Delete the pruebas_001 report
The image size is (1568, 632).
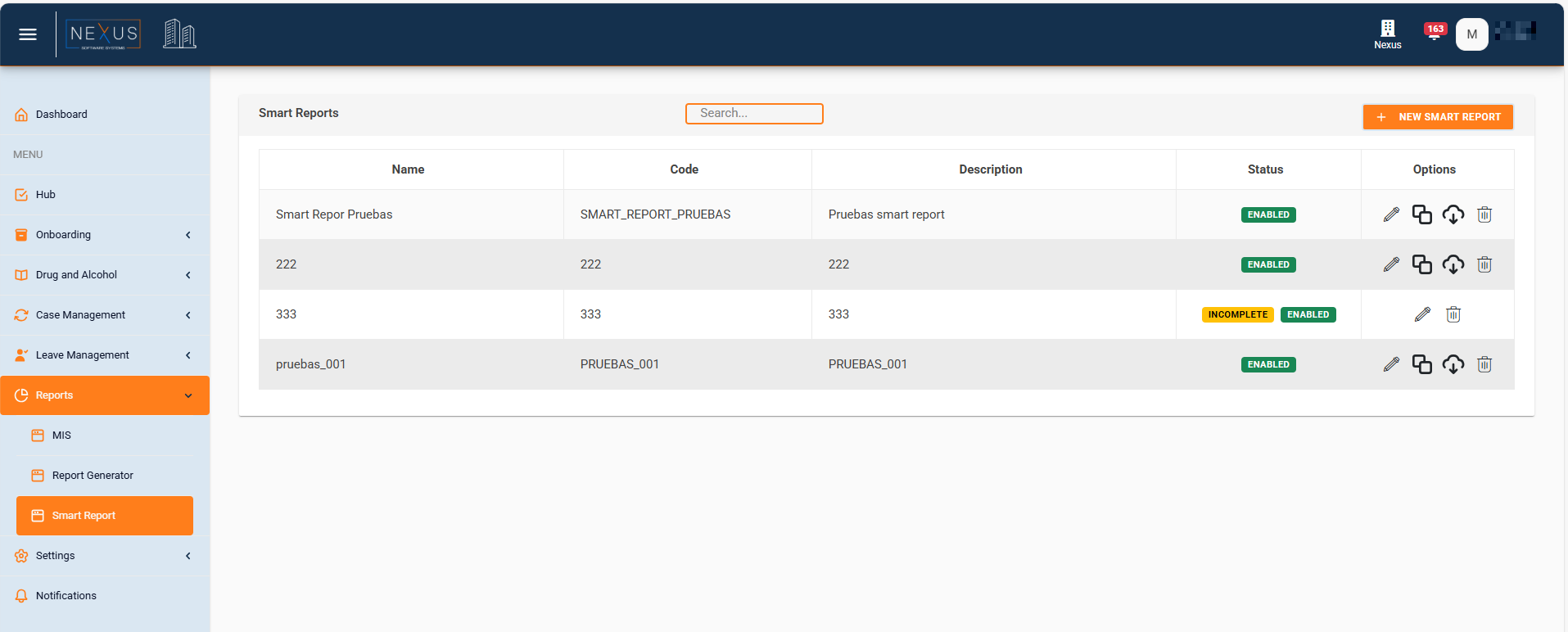pyautogui.click(x=1484, y=364)
